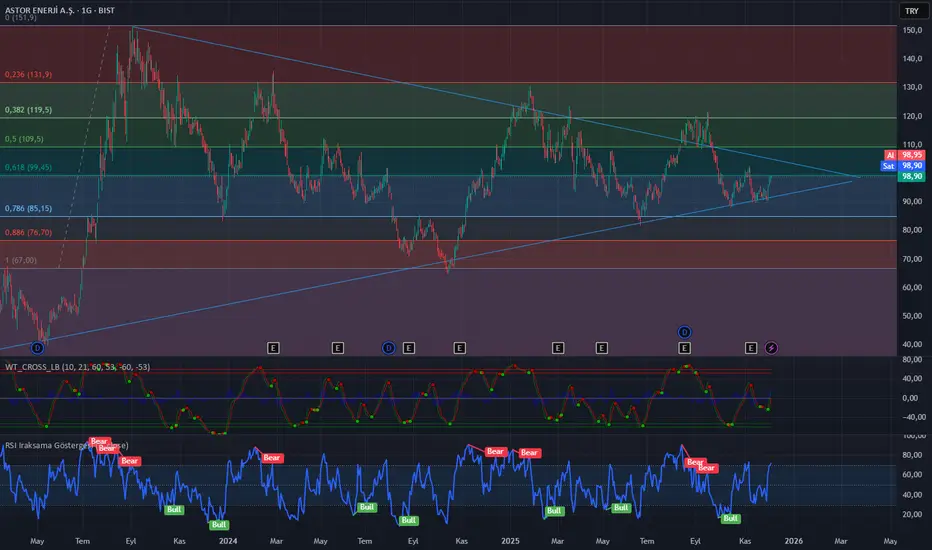Click the Bear divergence label near Mar 2024
This screenshot has width=932, height=550.
(272, 458)
